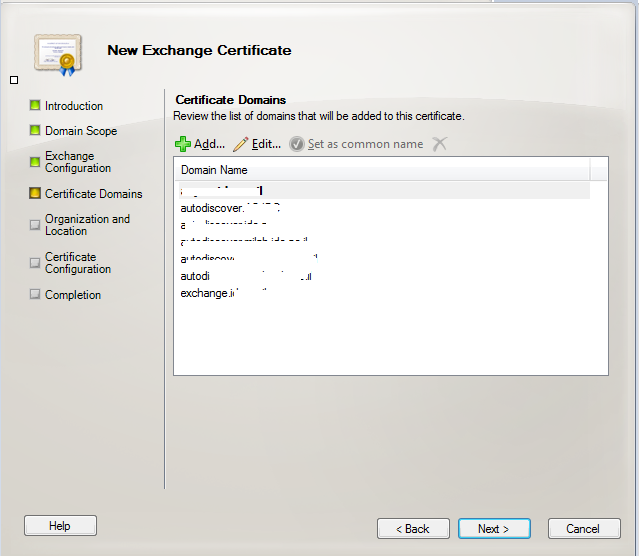Image resolution: width=639 pixels, height=556 pixels.
Task: Click the Certificate Configuration step indicator square
Action: pyautogui.click(x=35, y=263)
